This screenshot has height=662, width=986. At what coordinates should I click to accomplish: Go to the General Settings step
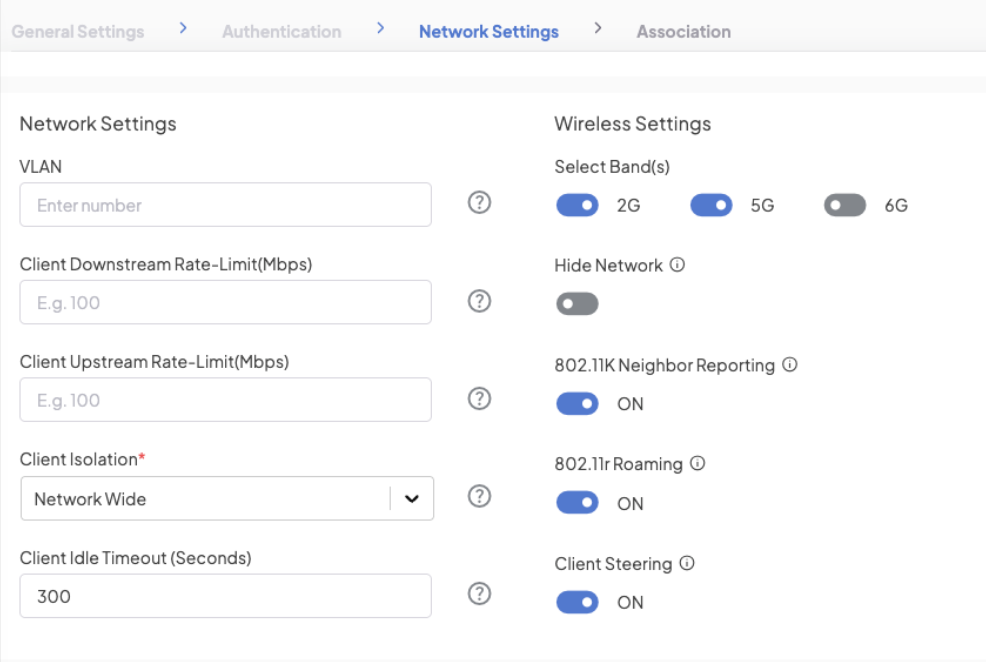pos(78,32)
